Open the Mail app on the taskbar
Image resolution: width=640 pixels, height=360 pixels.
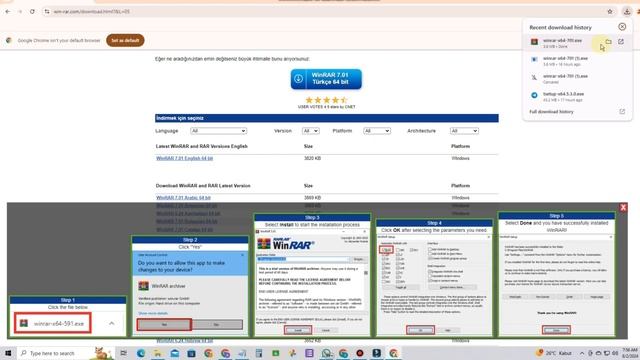point(175,353)
